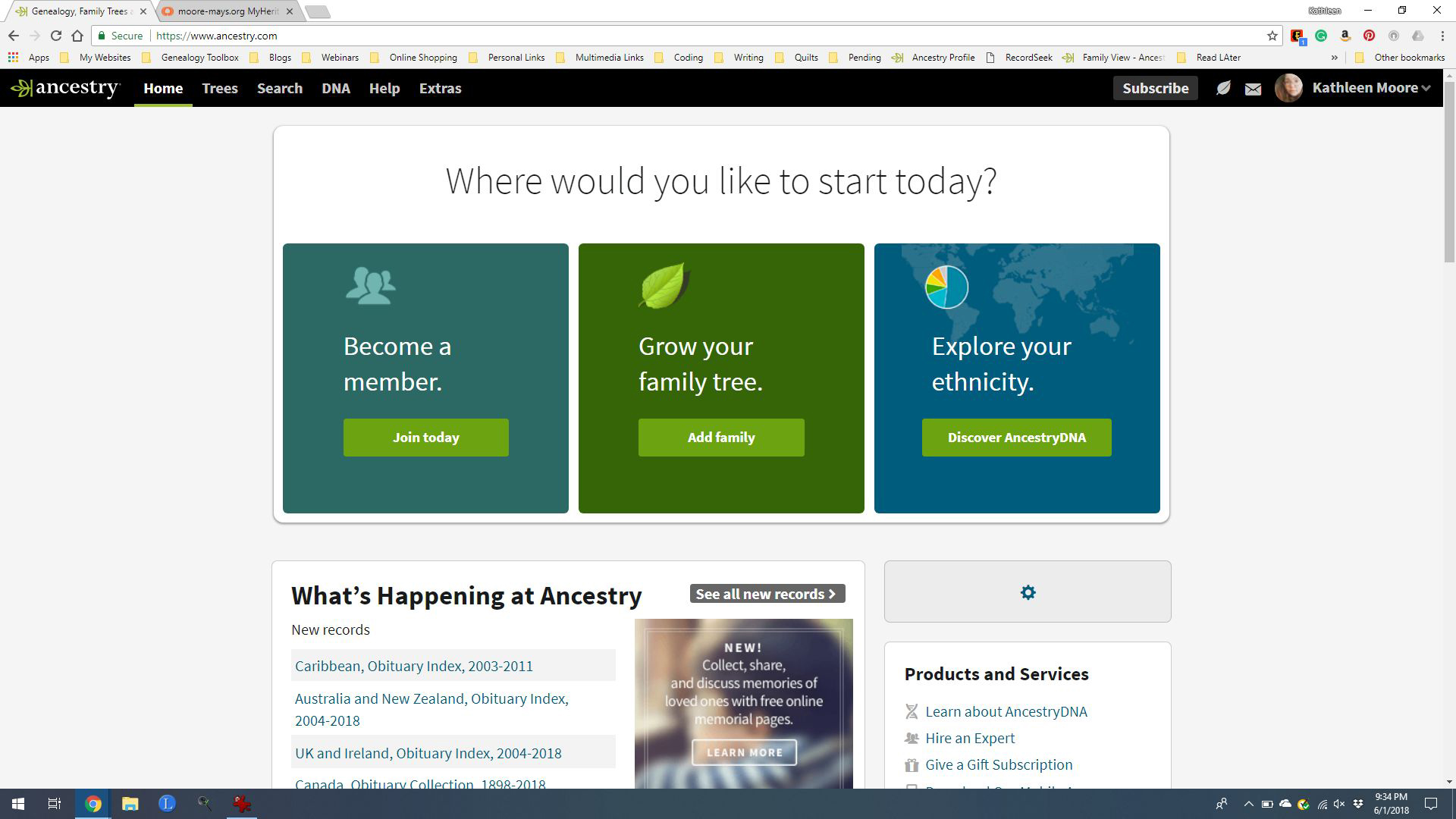Click See all new records link

[765, 594]
